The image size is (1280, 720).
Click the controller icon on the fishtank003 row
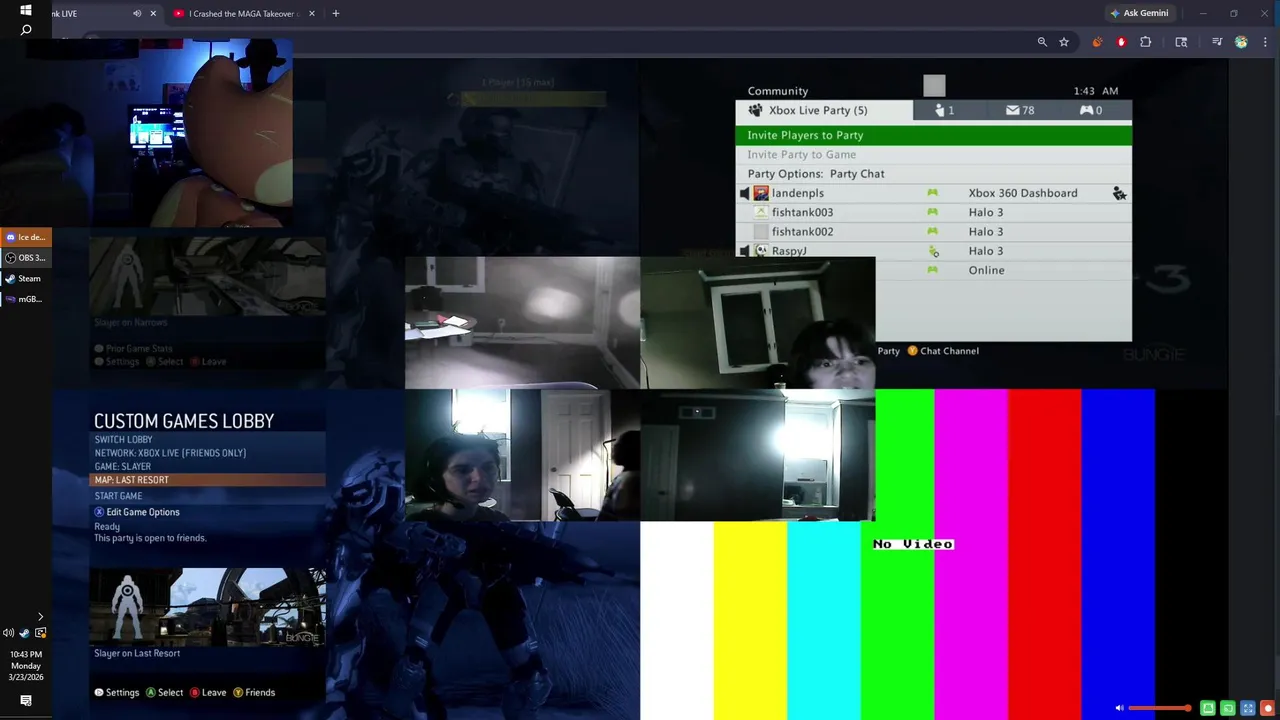932,212
